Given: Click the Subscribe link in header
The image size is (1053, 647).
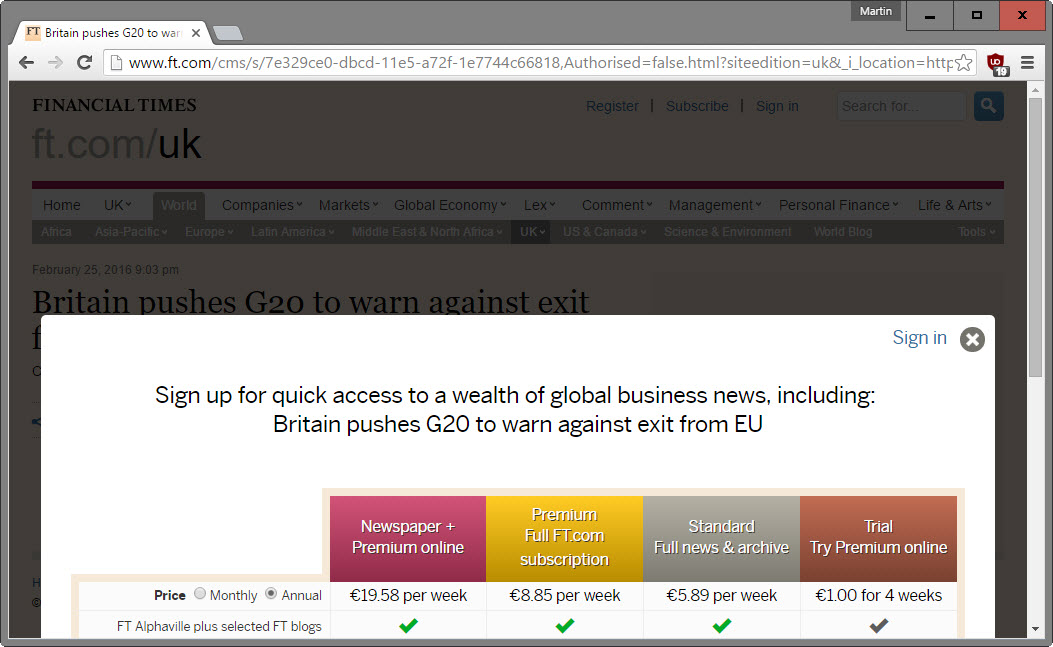Looking at the screenshot, I should tap(697, 106).
